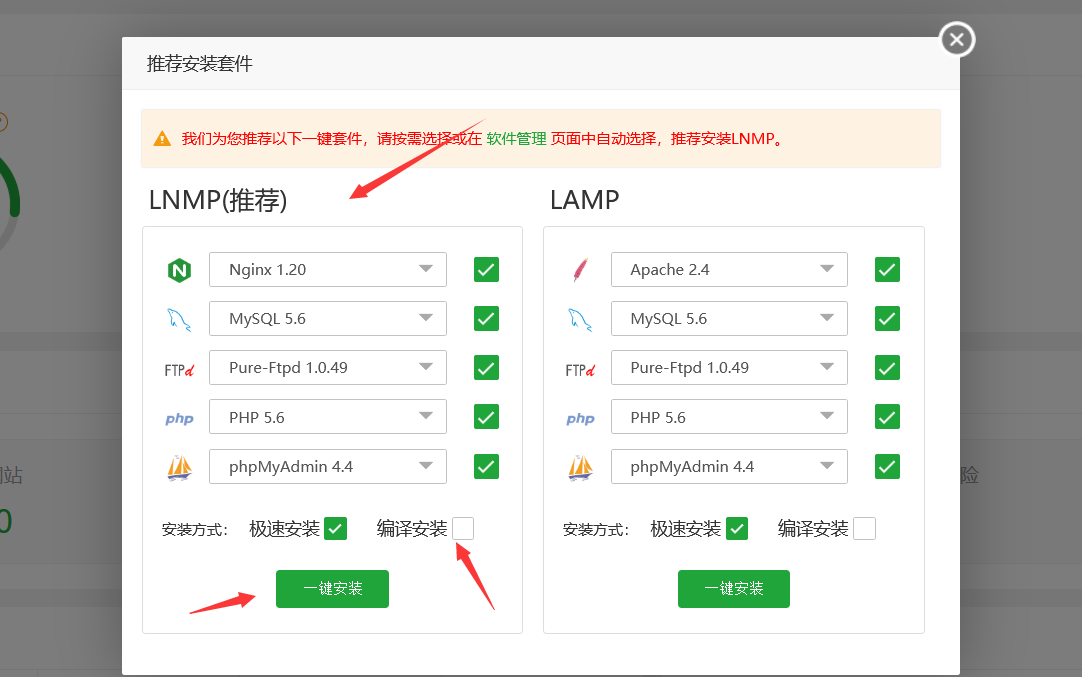Screen dimensions: 1082x677
Task: Click the phpMyAdmin sailboat icon in LNMP column
Action: click(x=179, y=466)
